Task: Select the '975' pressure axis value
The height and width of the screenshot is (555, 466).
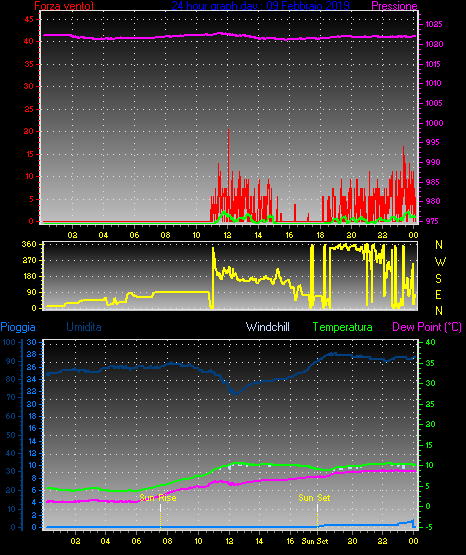Action: [432, 221]
